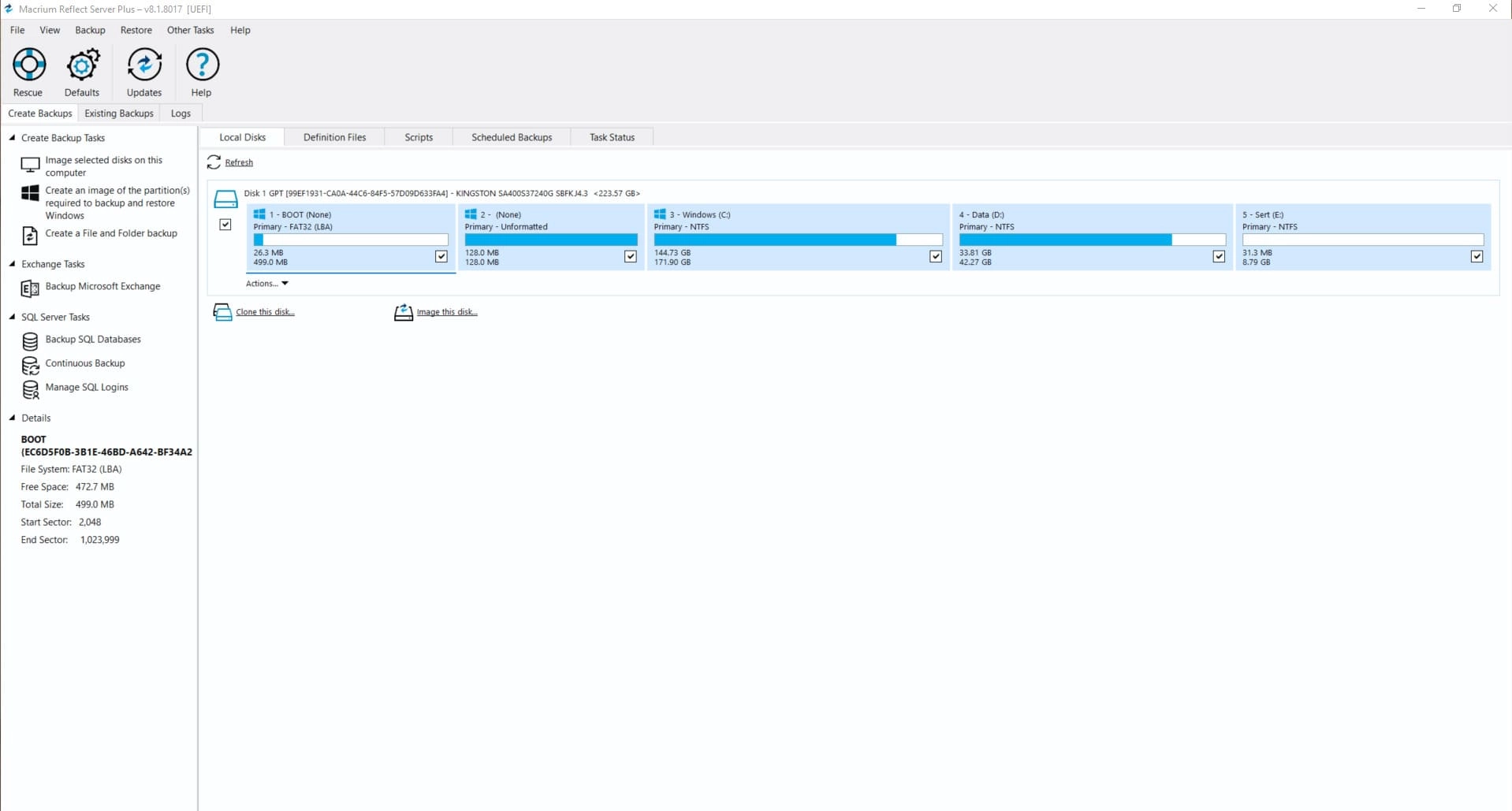Uncheck the Windows (C:) partition checkbox

pyautogui.click(x=936, y=256)
